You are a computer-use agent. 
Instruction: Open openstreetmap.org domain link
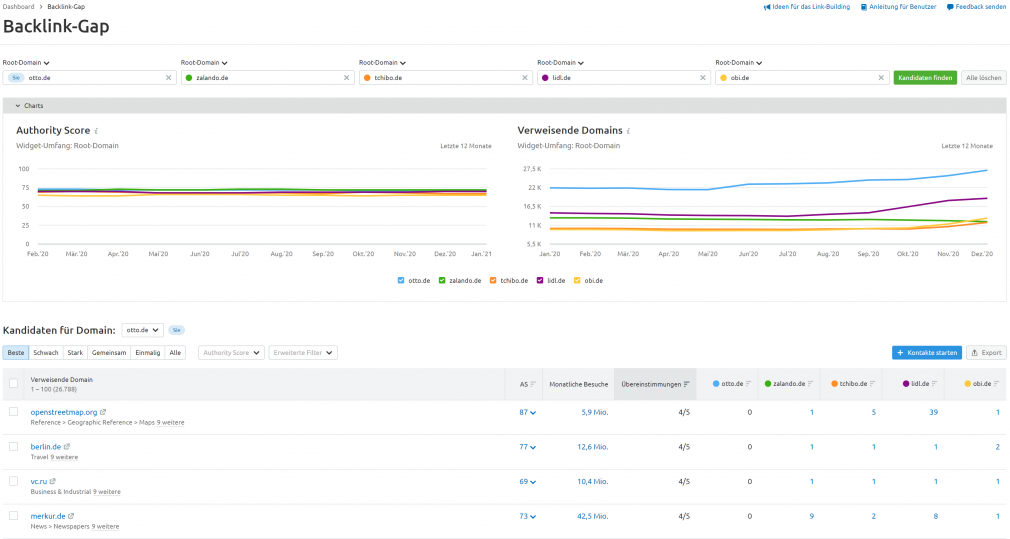(x=64, y=412)
